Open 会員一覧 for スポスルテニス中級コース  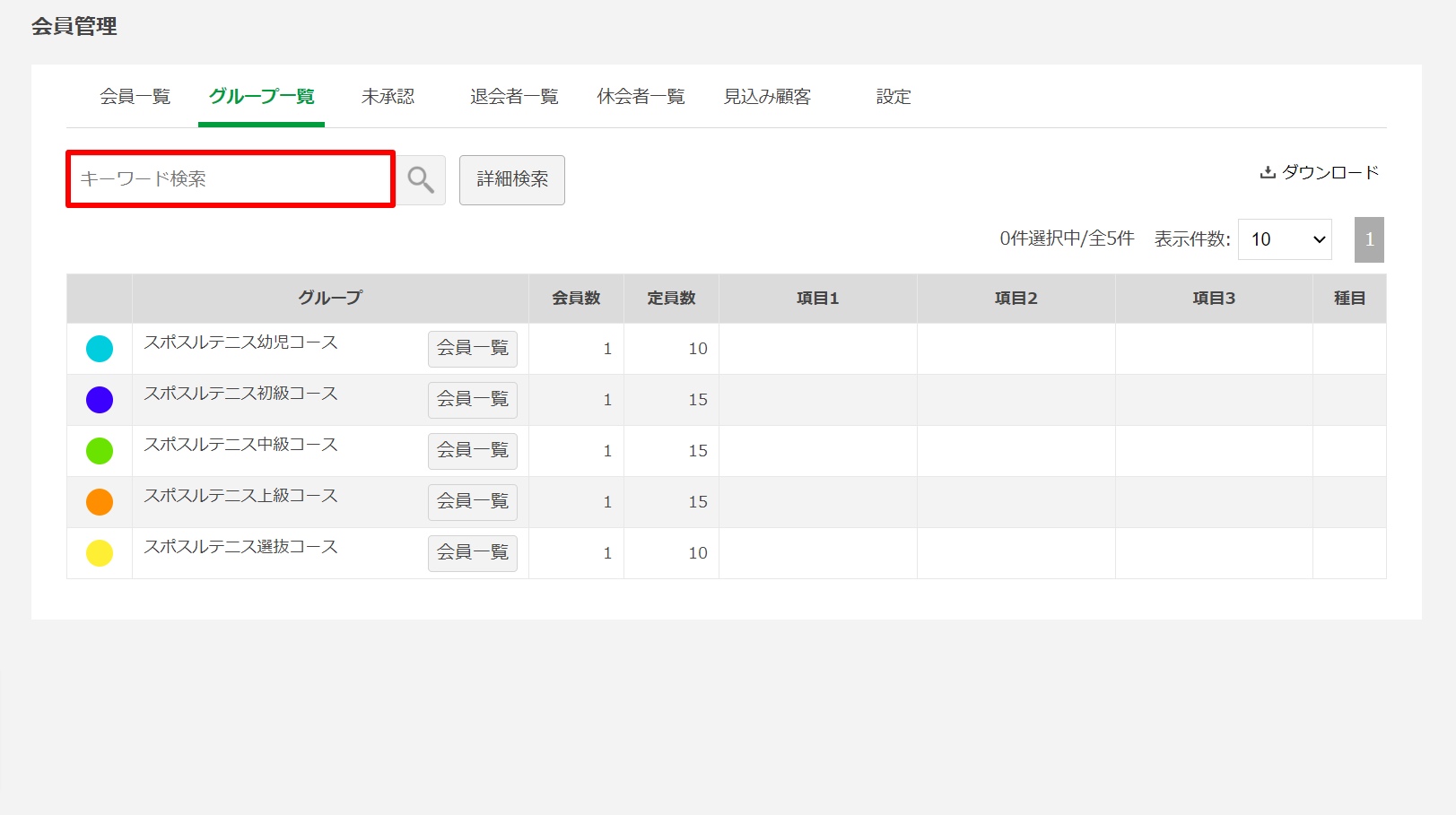point(473,451)
